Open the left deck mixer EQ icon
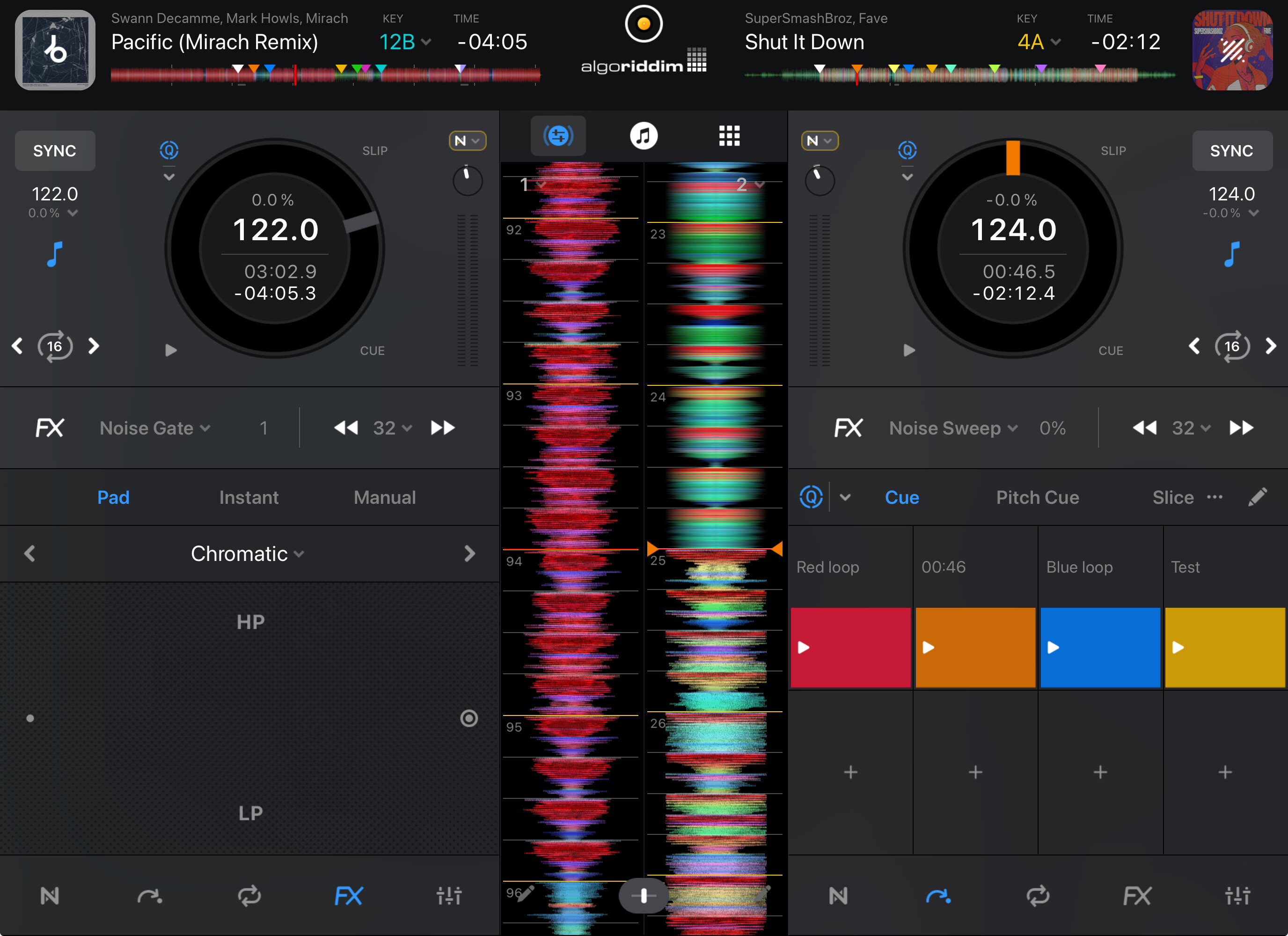Screen dimensions: 1288x936 tap(449, 896)
